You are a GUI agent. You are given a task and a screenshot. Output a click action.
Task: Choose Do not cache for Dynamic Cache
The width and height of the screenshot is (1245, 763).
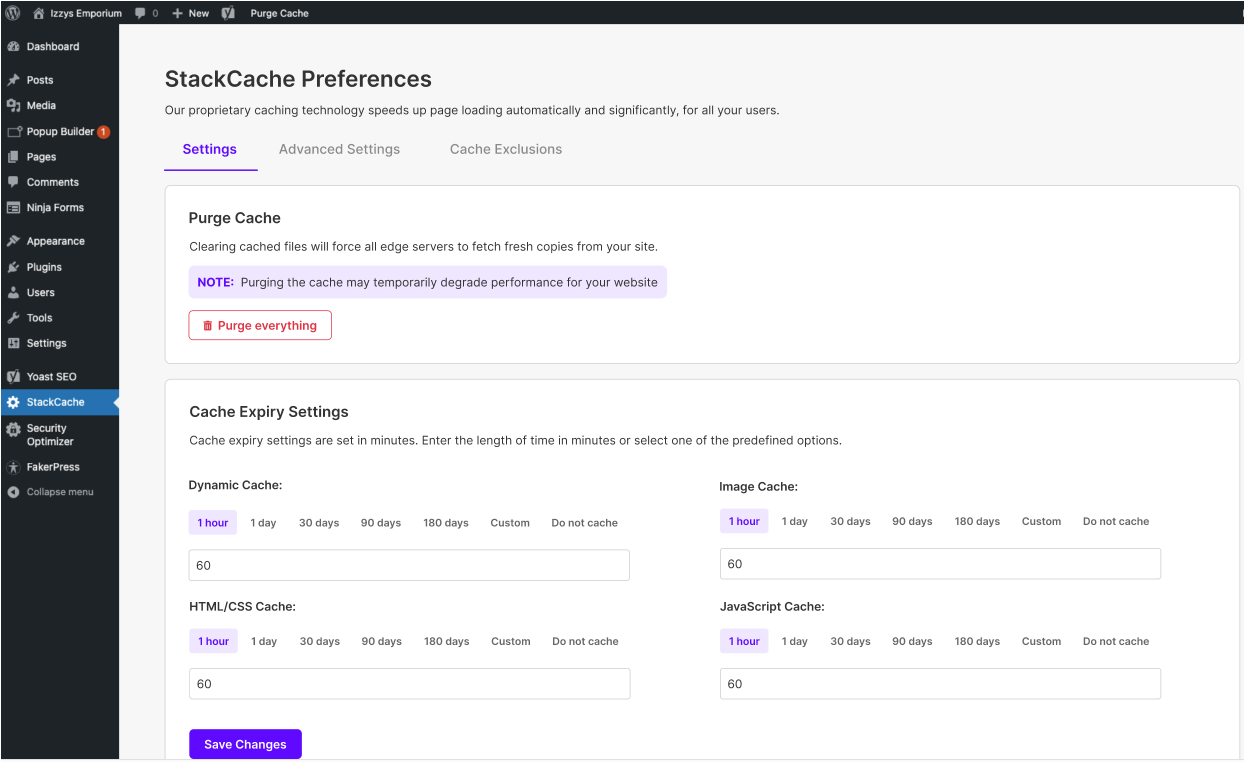coord(585,523)
